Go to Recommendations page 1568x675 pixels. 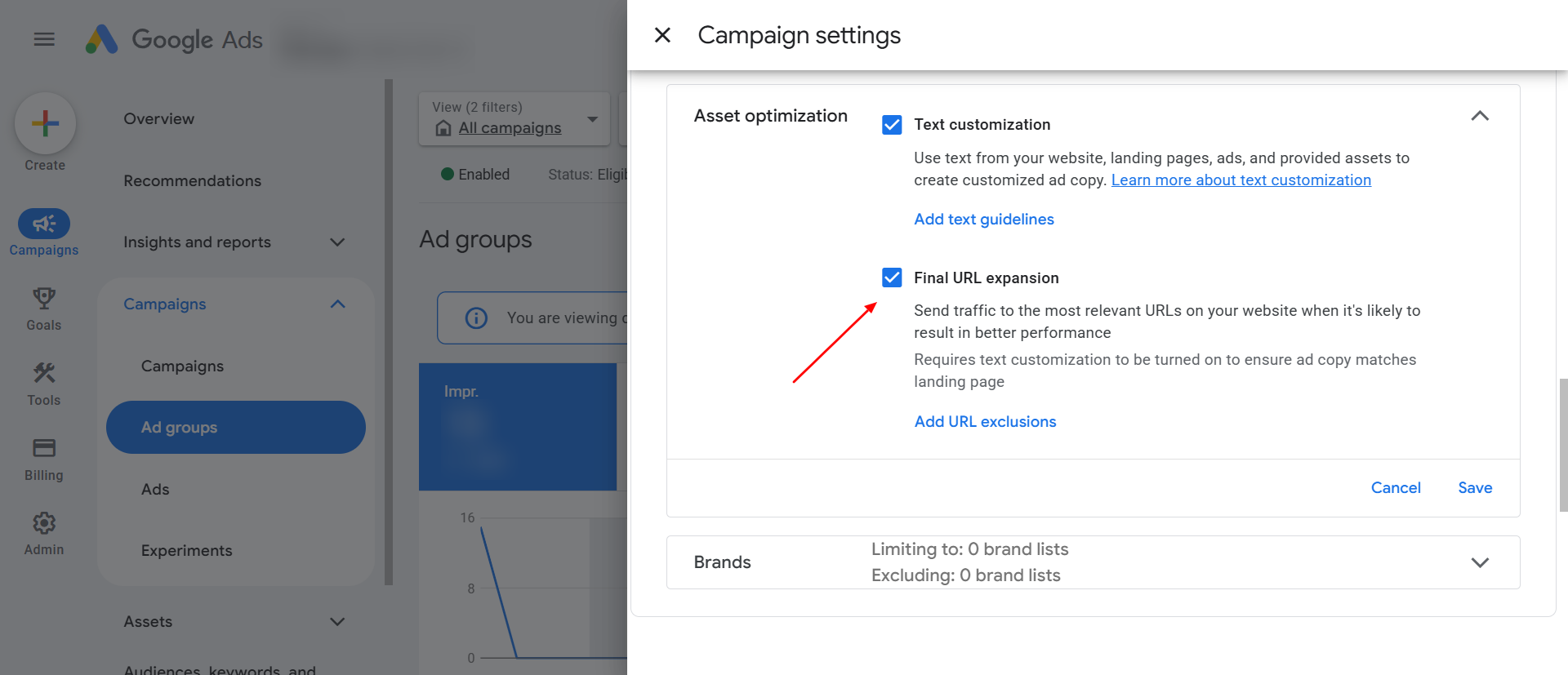point(192,181)
